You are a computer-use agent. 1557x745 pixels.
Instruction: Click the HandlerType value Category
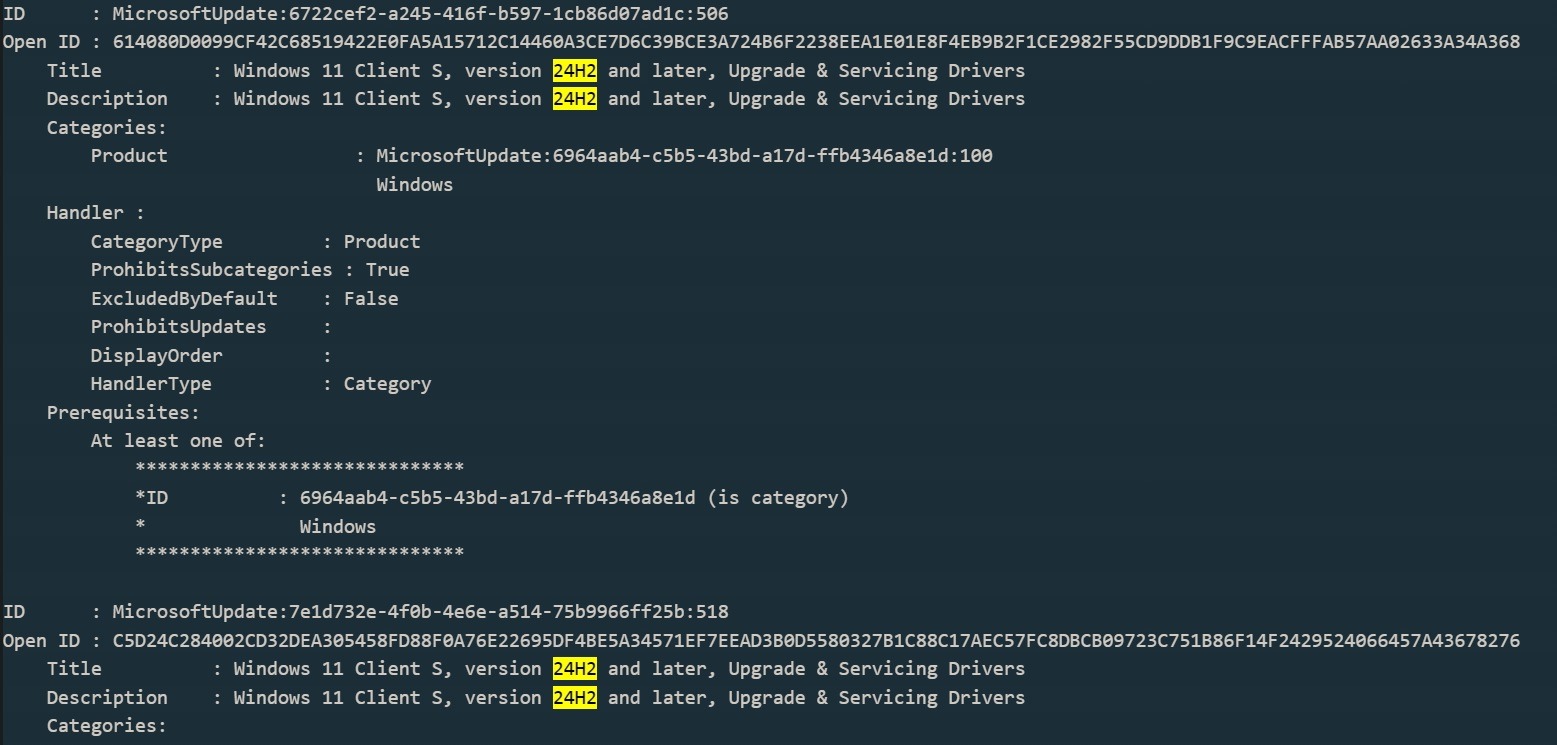[387, 384]
